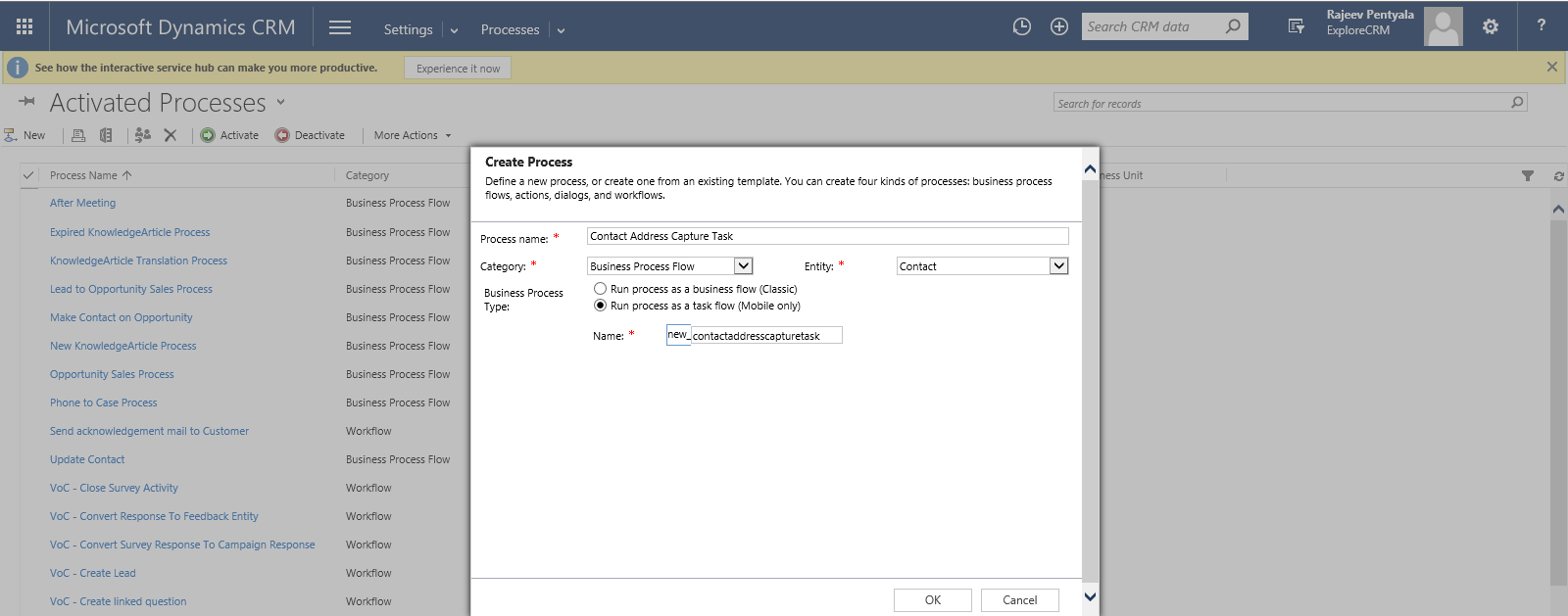Click the hamburger navigation menu icon
The height and width of the screenshot is (616, 1568).
[x=340, y=27]
